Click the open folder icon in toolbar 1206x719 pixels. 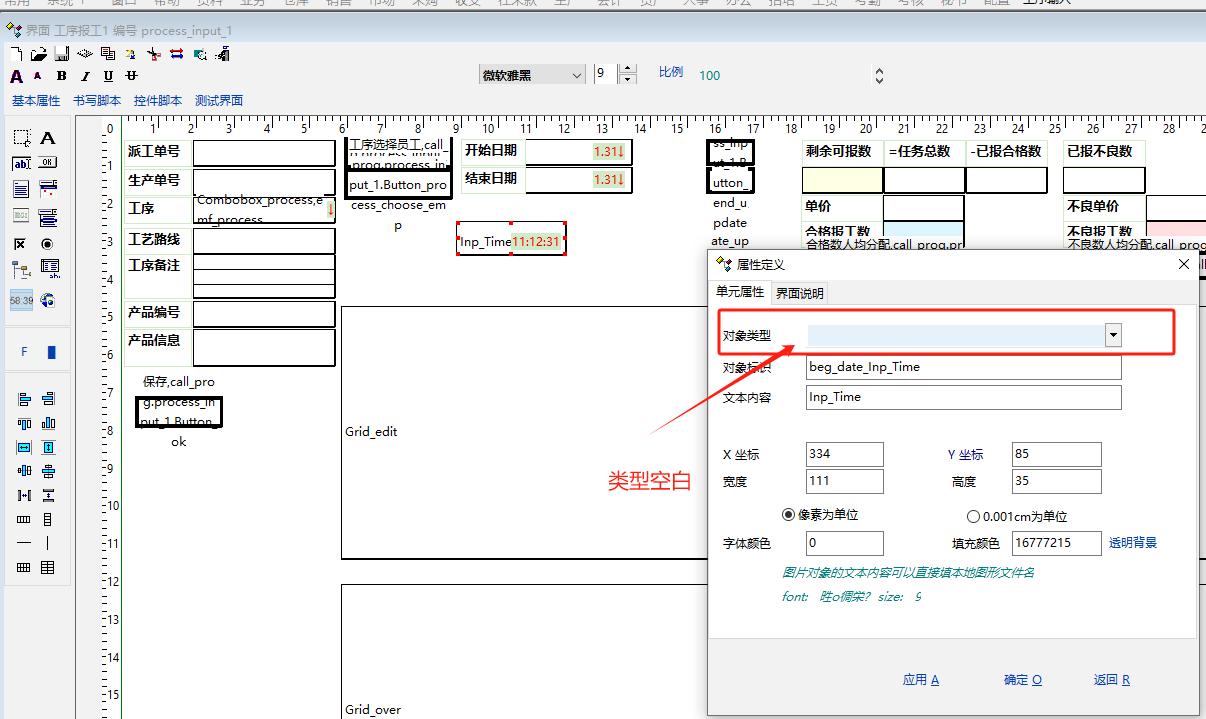coord(38,54)
